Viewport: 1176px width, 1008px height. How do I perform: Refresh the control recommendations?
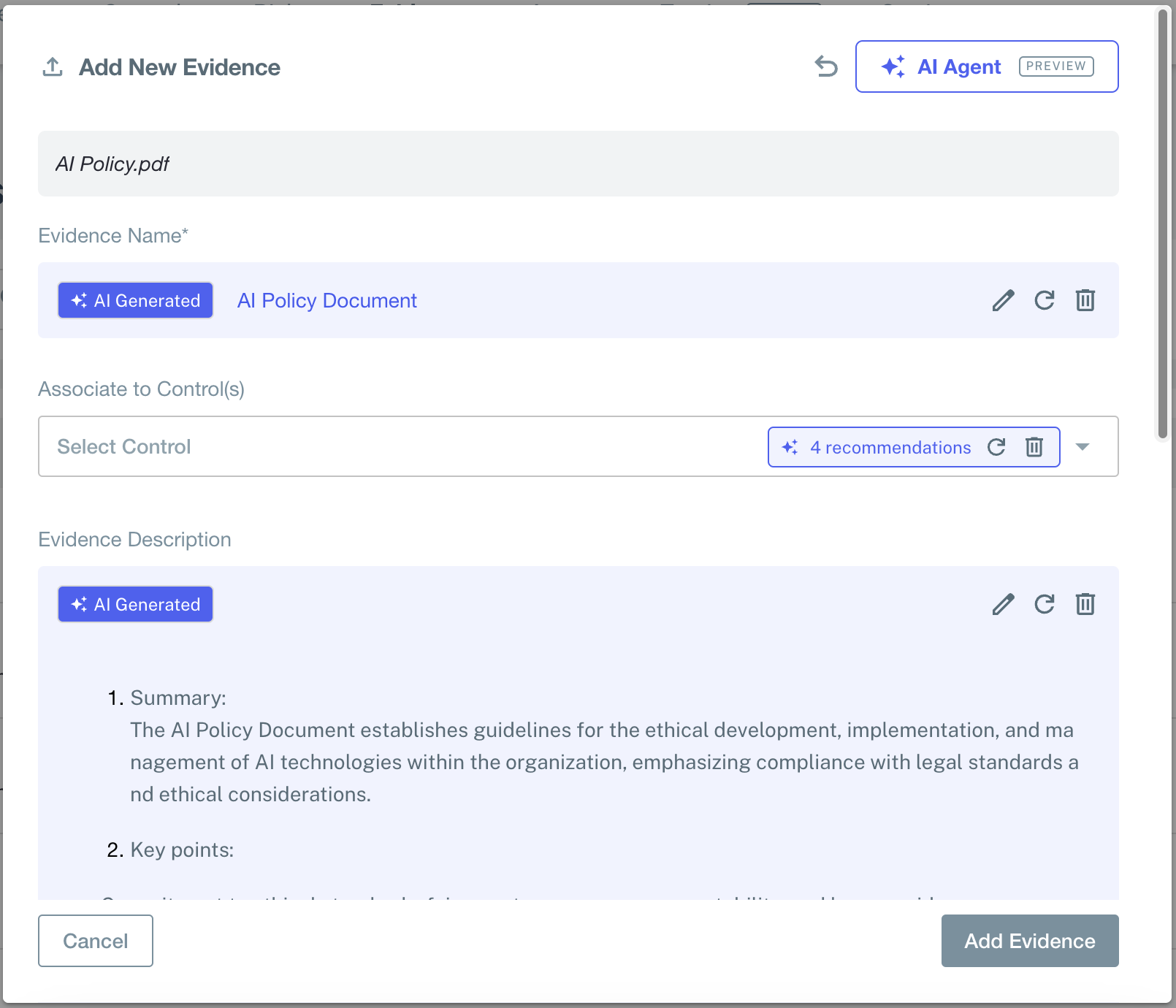(996, 447)
